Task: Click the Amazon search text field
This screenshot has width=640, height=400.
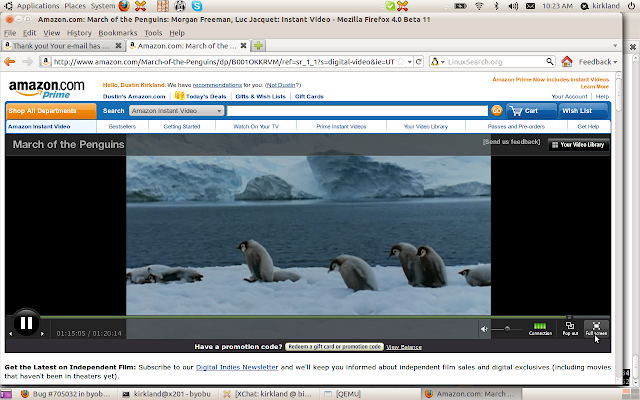Action: [x=357, y=111]
